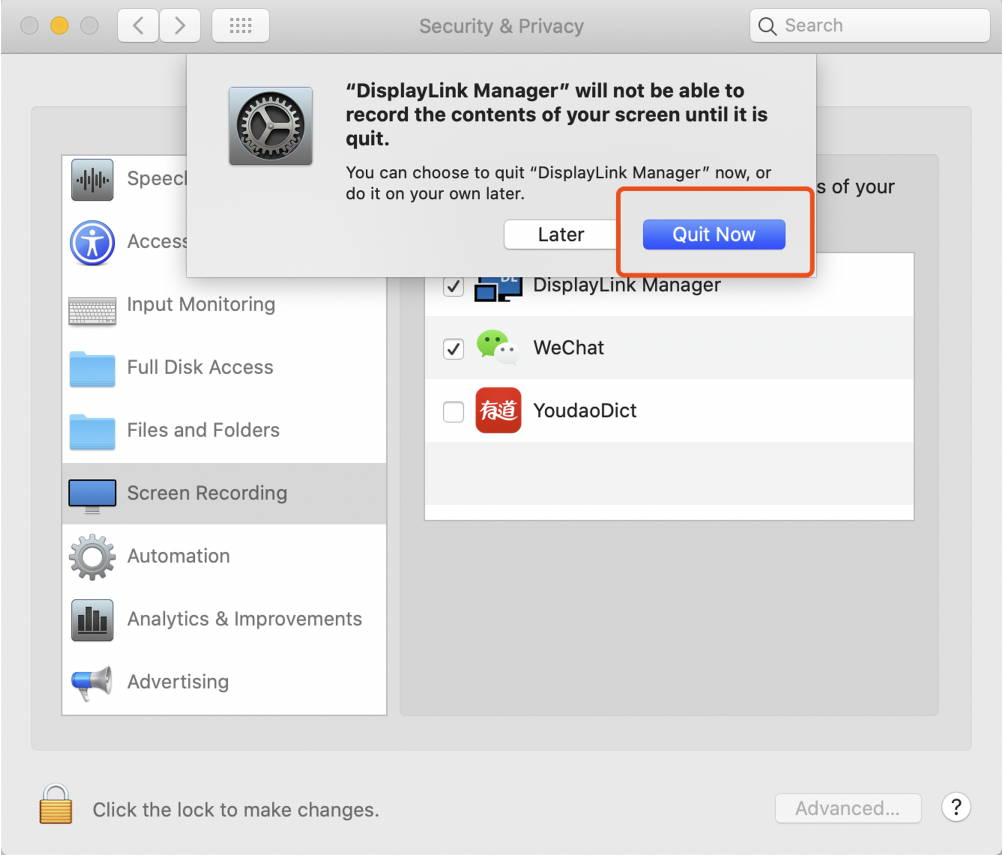The image size is (1003, 855).
Task: Go back with the left chevron
Action: pos(138,26)
